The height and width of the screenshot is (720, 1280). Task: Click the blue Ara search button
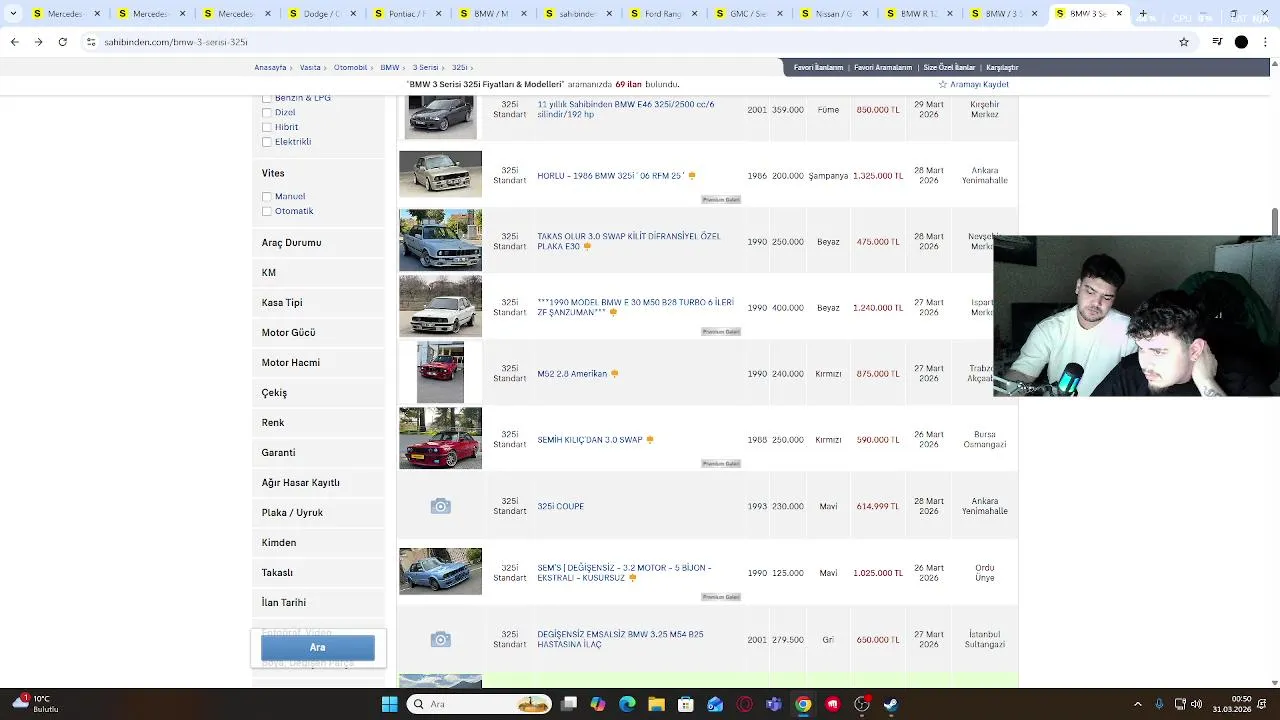(x=318, y=647)
